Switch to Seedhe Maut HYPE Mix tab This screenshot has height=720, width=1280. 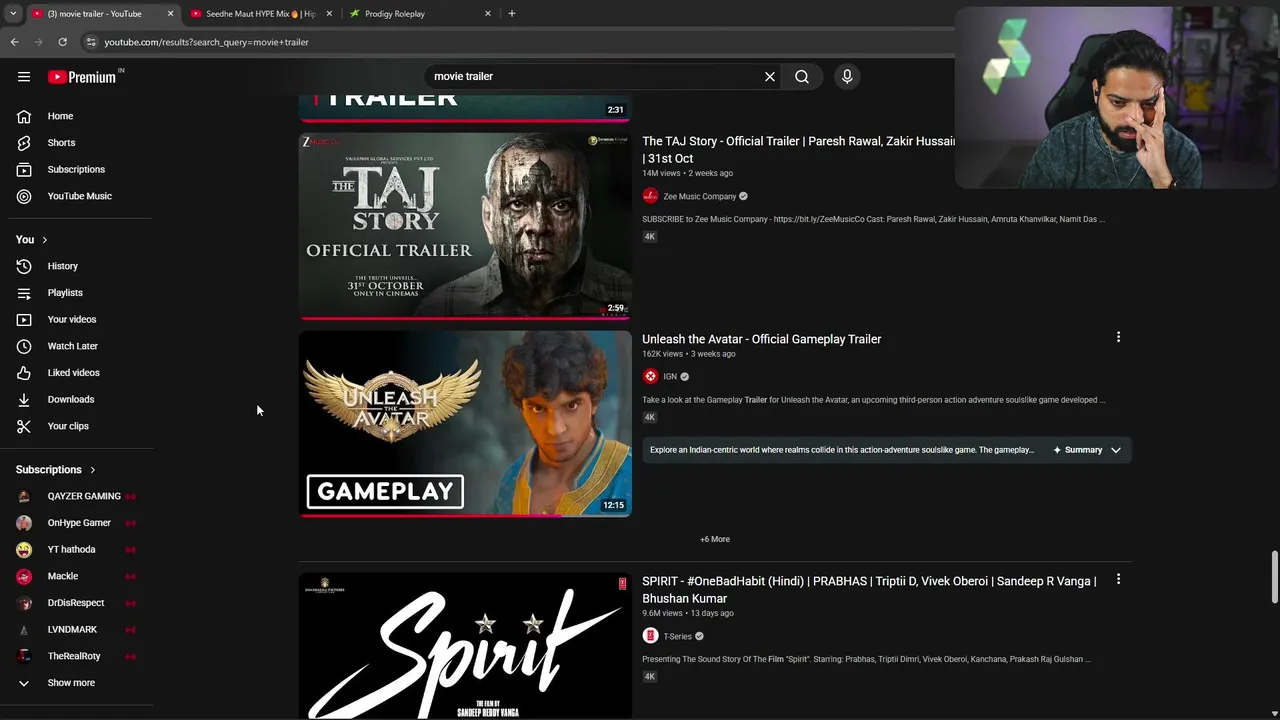(260, 14)
